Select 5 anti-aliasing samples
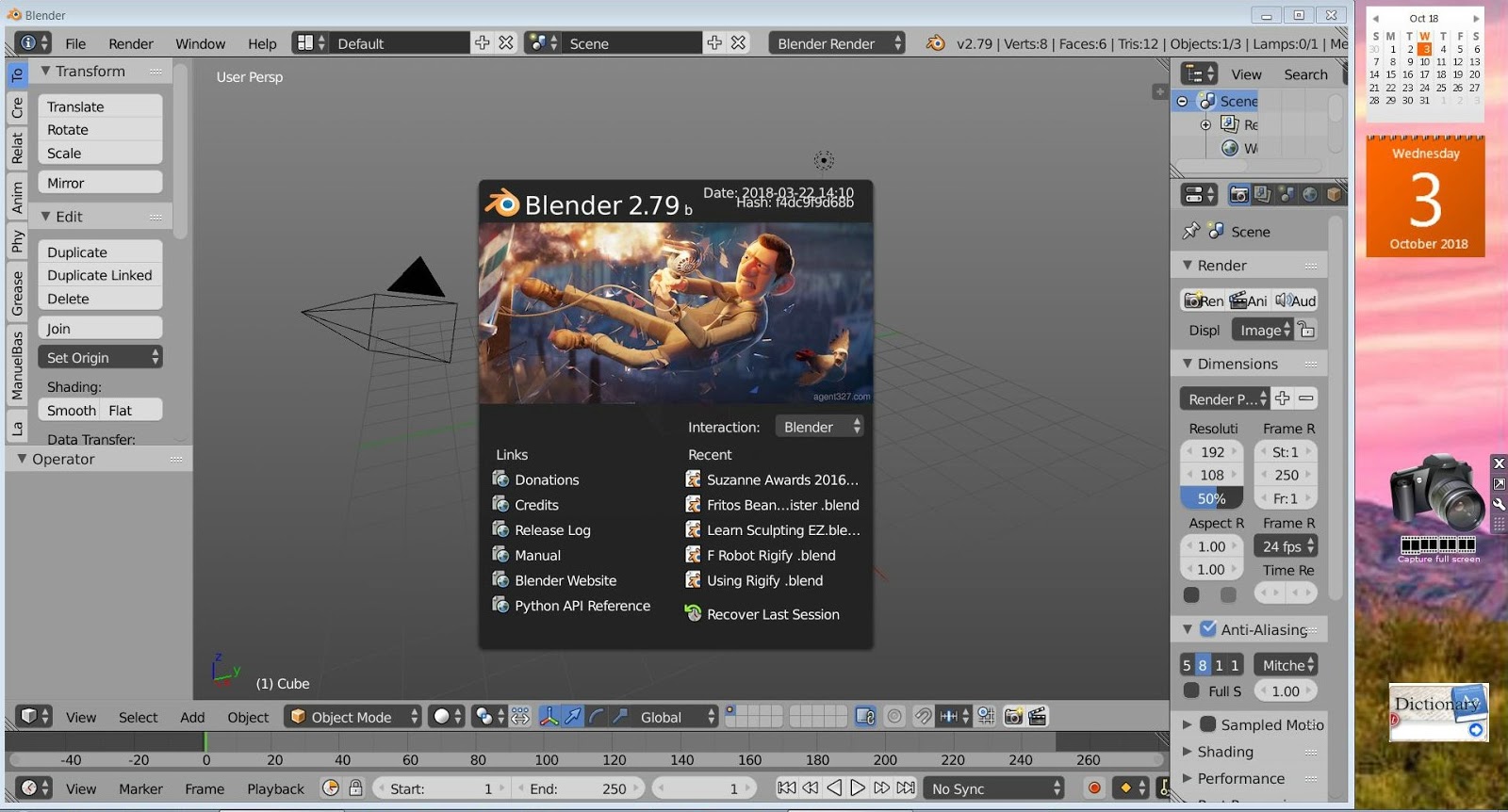Image resolution: width=1508 pixels, height=812 pixels. pos(1188,665)
